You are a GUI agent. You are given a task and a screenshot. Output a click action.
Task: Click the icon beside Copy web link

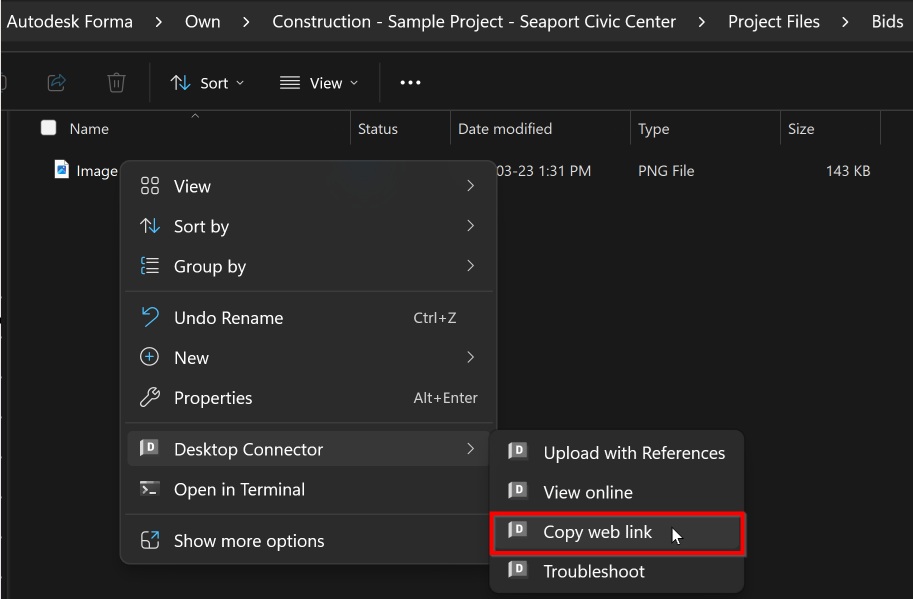click(518, 530)
